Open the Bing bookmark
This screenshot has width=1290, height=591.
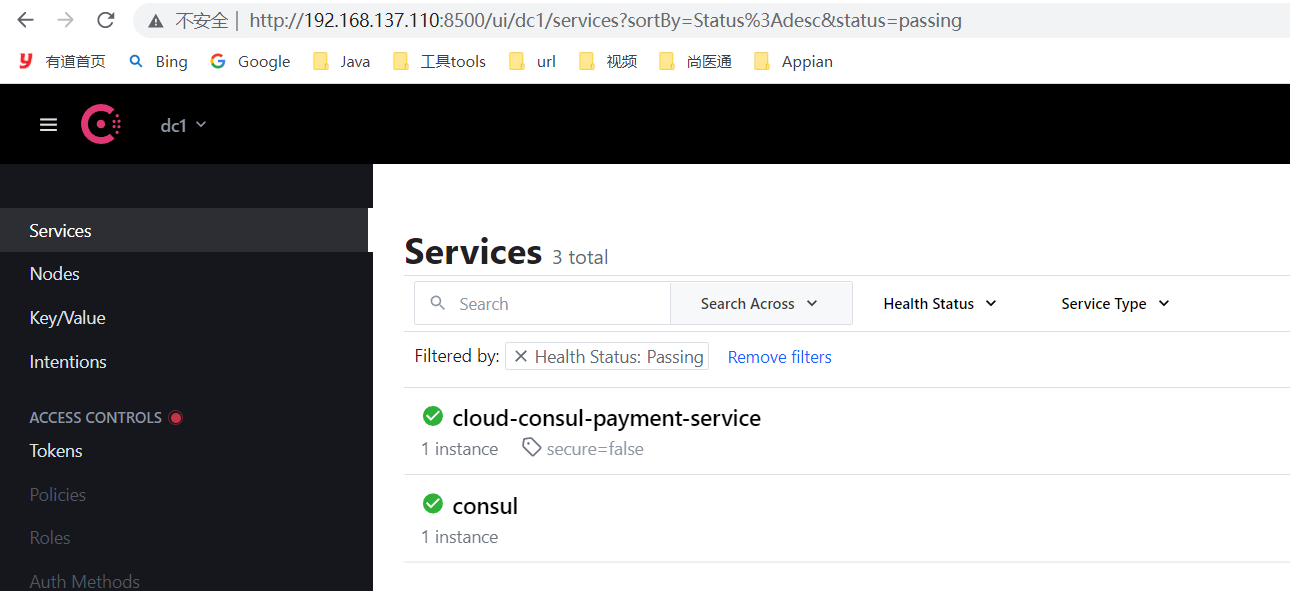pyautogui.click(x=159, y=61)
